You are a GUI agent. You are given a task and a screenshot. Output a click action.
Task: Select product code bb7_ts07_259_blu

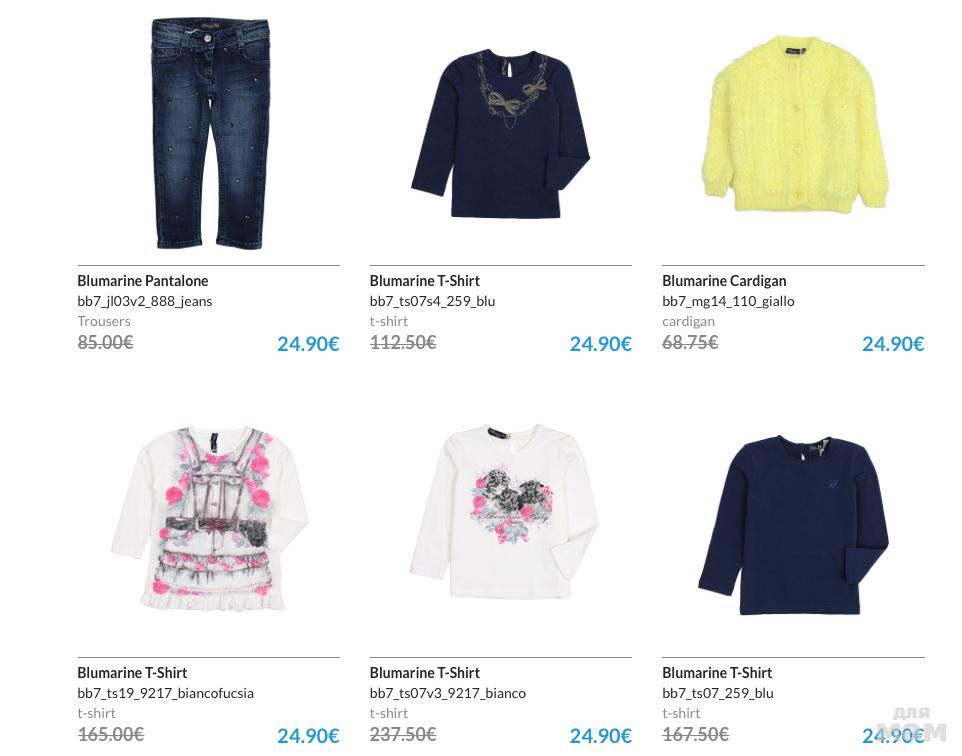coord(718,693)
